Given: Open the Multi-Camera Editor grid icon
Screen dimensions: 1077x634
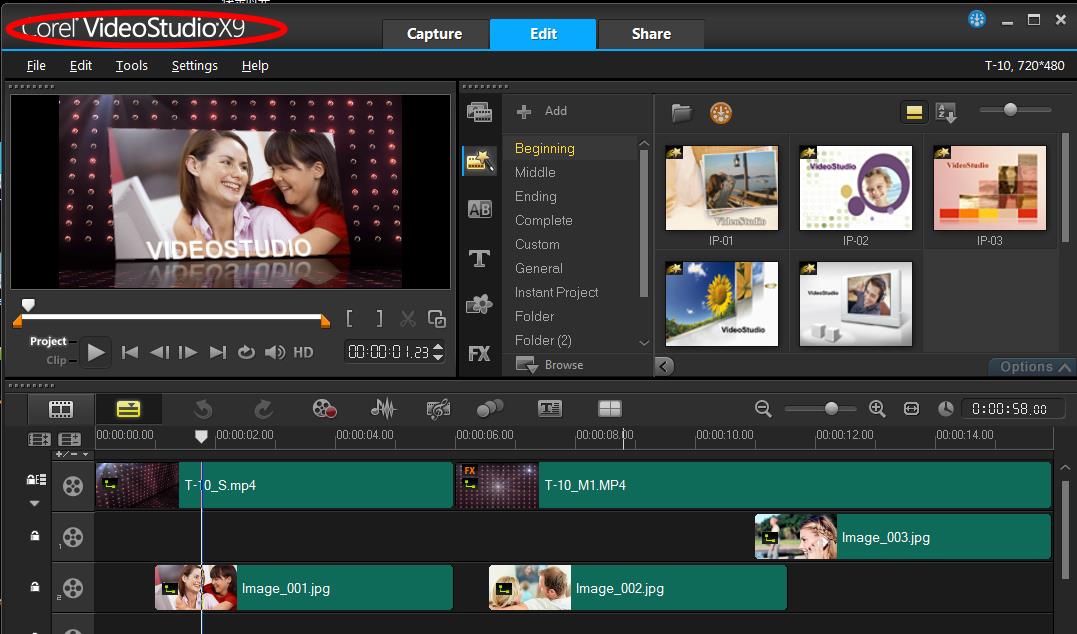Looking at the screenshot, I should coord(609,409).
